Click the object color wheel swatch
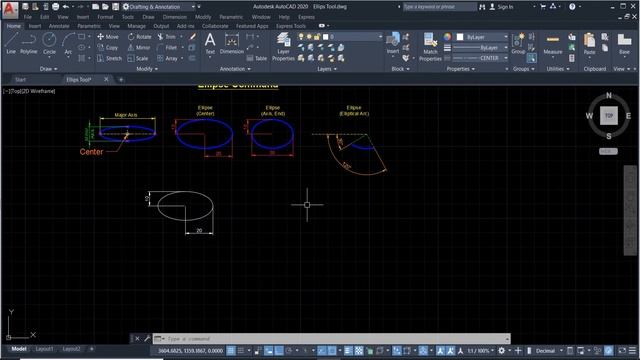This screenshot has height=360, width=640. [447, 37]
